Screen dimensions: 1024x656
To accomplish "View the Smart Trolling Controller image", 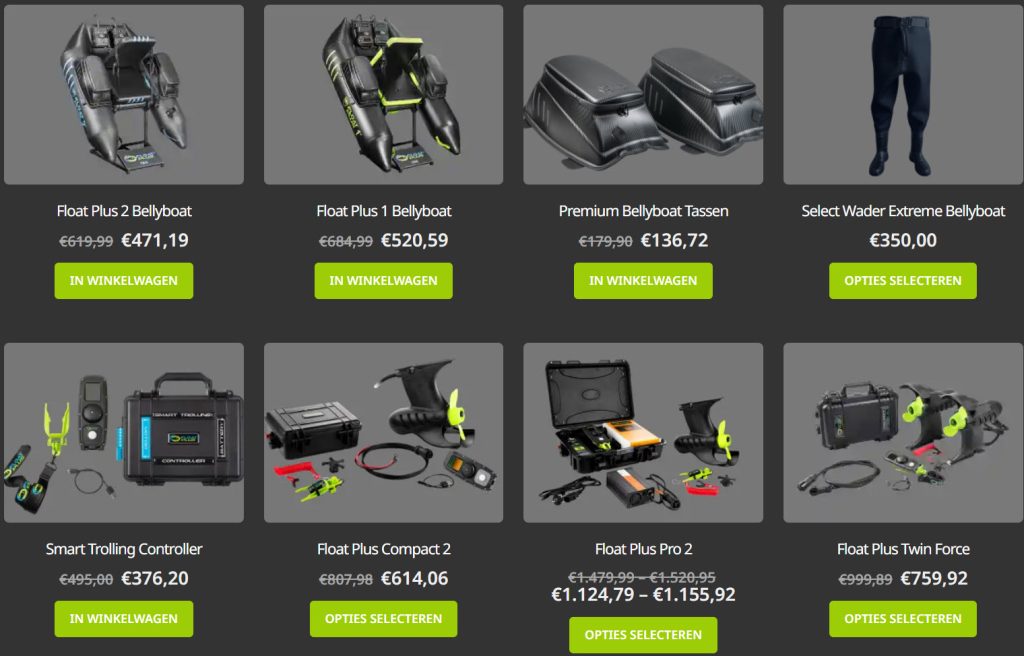I will pyautogui.click(x=124, y=433).
